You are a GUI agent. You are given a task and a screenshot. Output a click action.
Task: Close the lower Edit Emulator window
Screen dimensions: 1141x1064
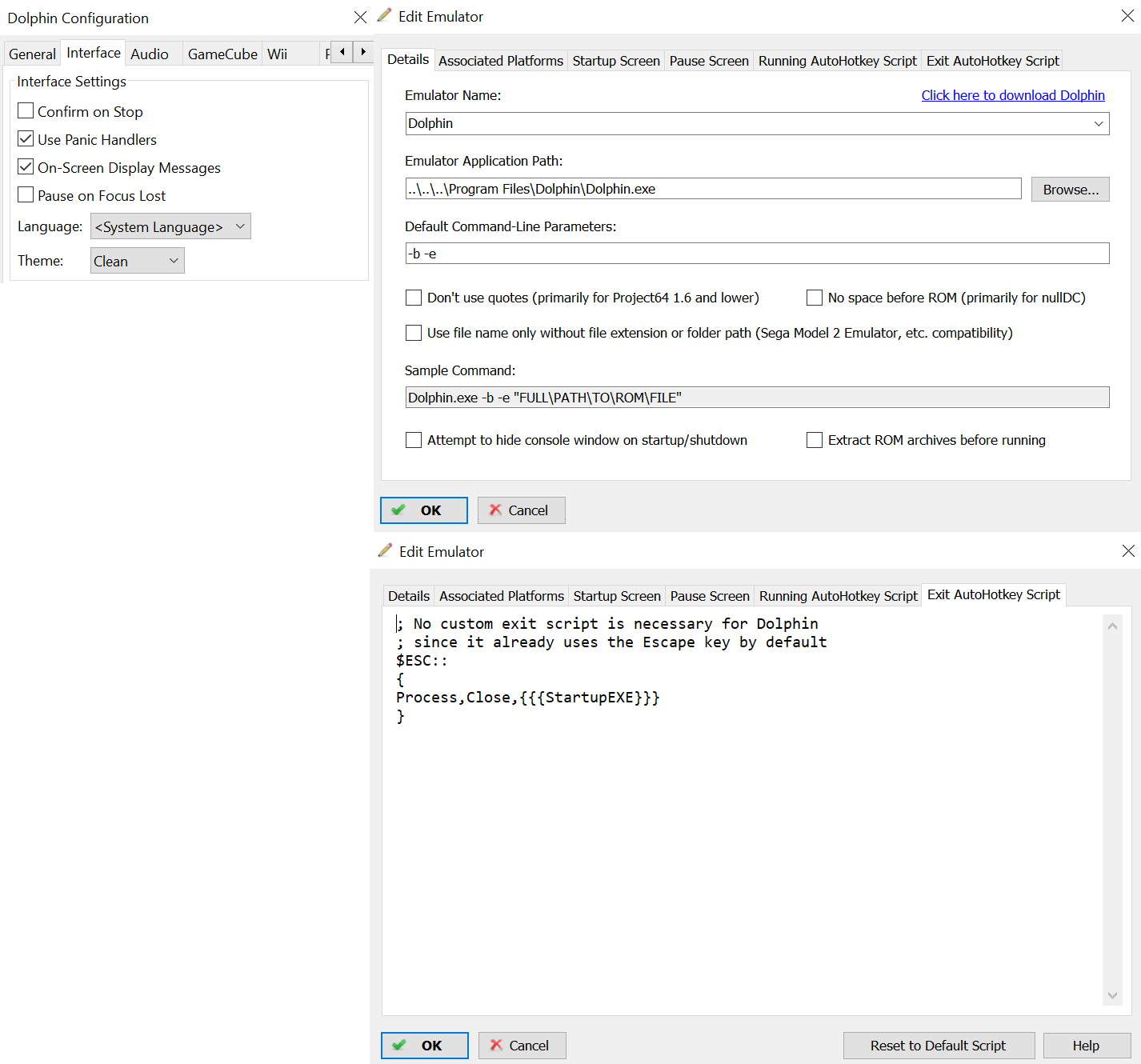pyautogui.click(x=1128, y=550)
